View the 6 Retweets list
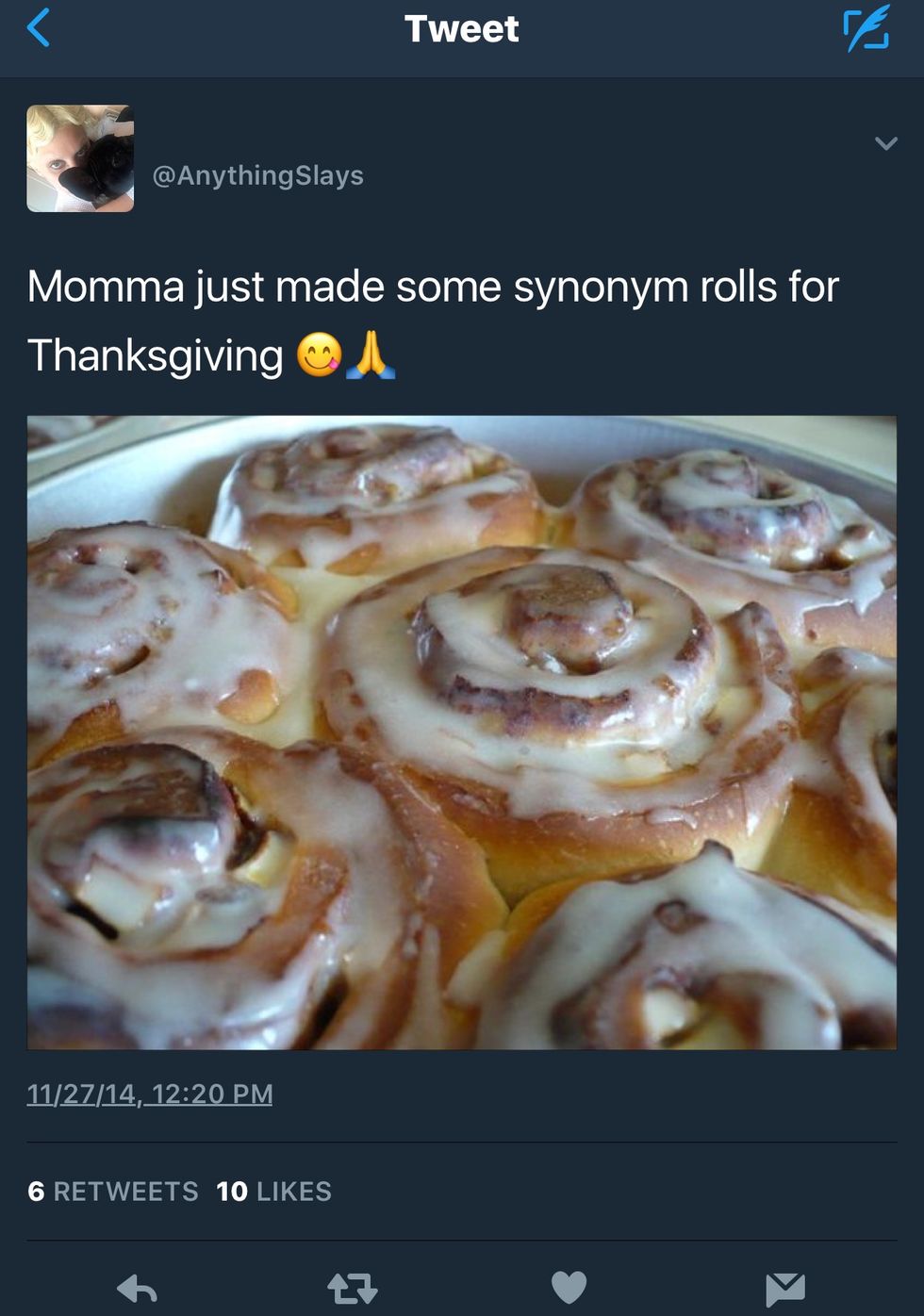Viewport: 924px width, 1316px height. click(x=113, y=1192)
